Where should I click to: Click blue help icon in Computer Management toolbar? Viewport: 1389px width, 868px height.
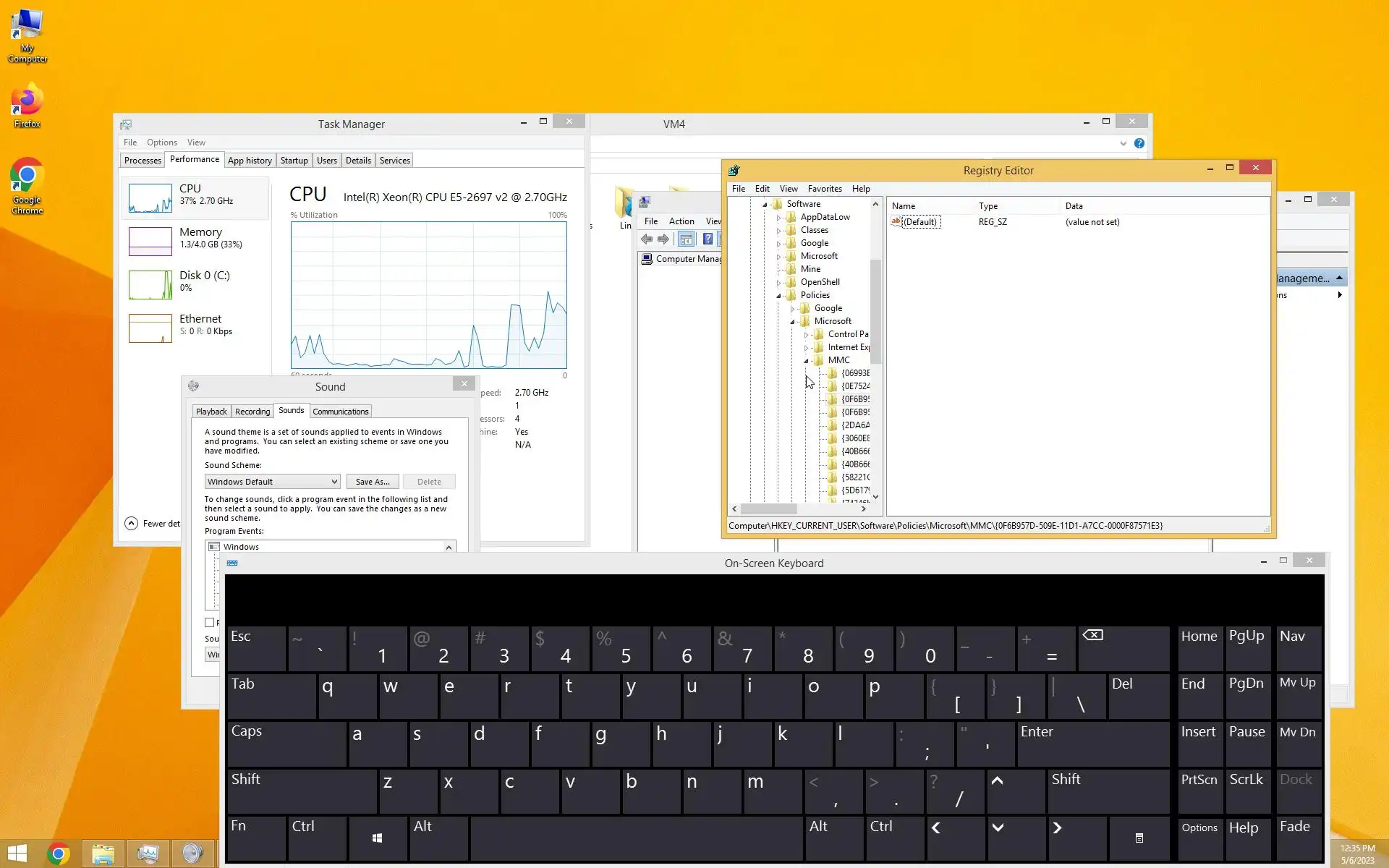708,239
